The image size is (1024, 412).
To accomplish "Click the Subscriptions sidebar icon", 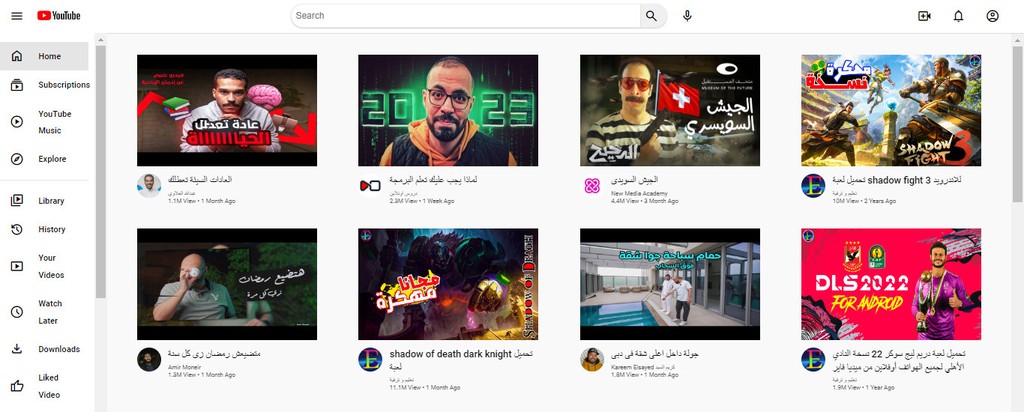I will click(17, 85).
